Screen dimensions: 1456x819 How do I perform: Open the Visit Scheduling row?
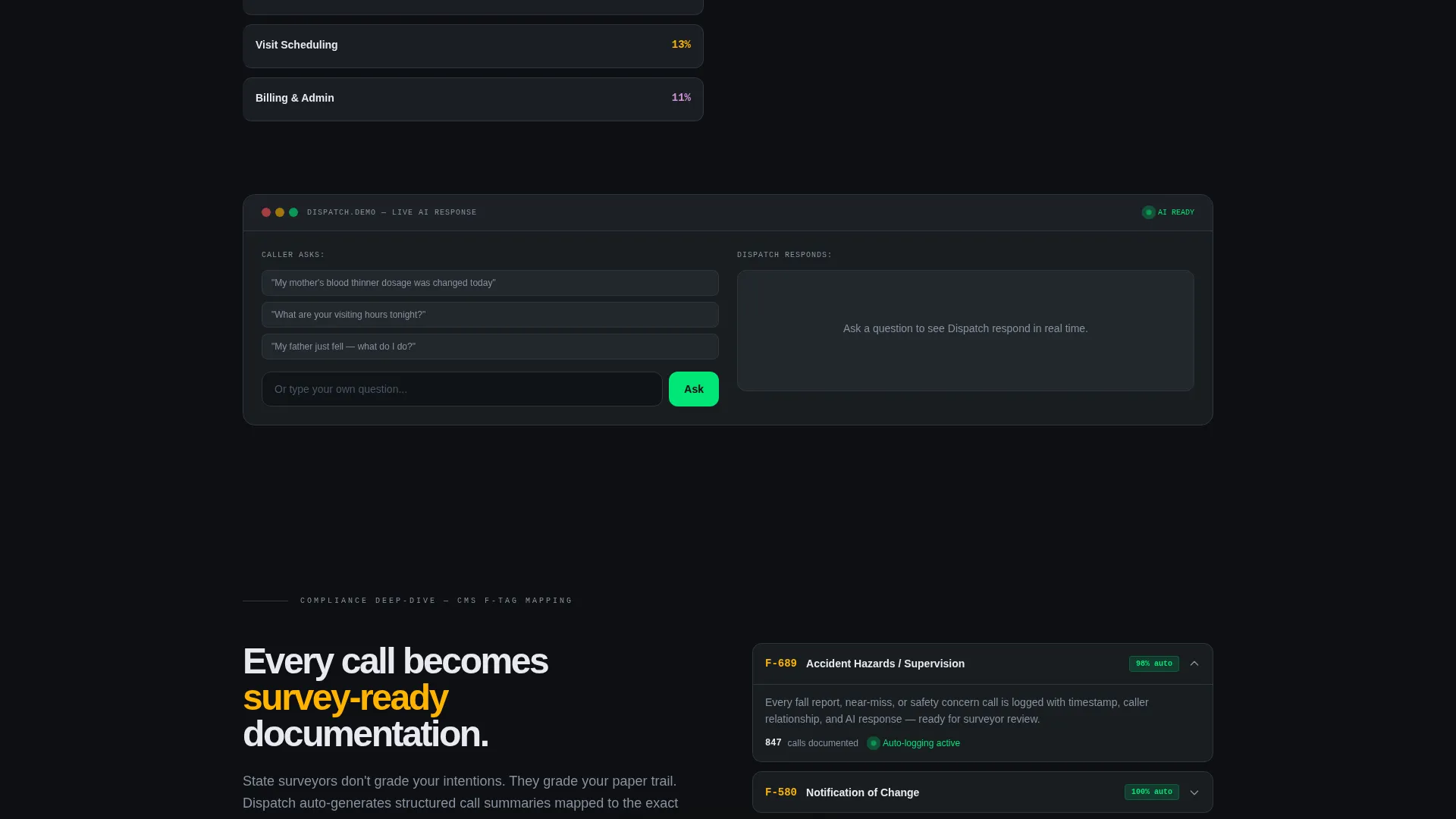473,46
